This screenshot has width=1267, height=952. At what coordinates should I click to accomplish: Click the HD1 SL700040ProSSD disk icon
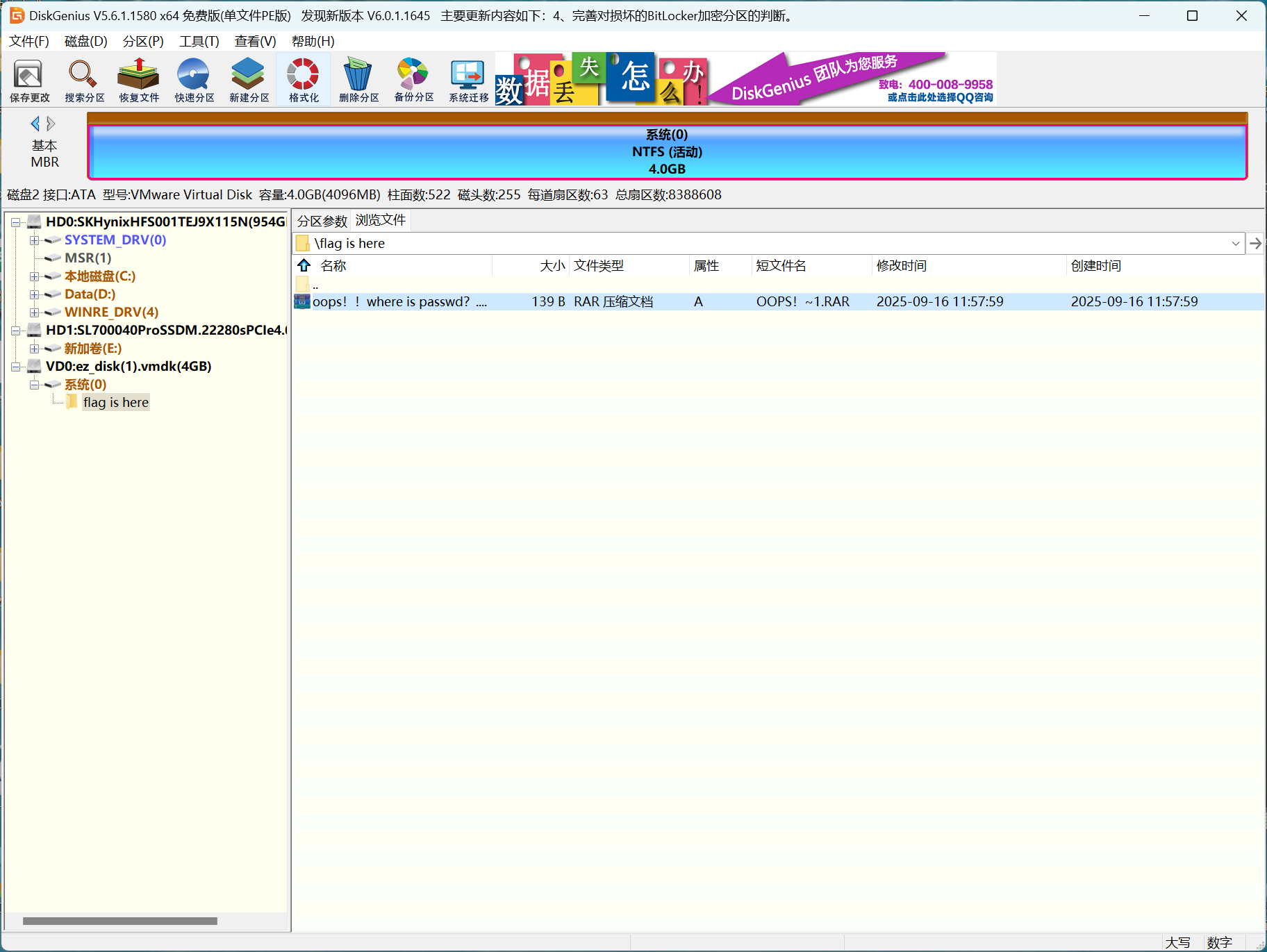[34, 331]
